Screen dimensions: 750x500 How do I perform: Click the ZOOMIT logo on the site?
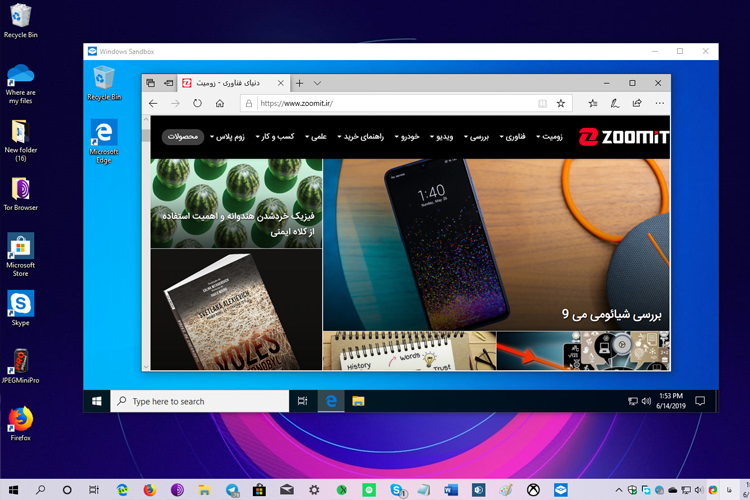(624, 137)
